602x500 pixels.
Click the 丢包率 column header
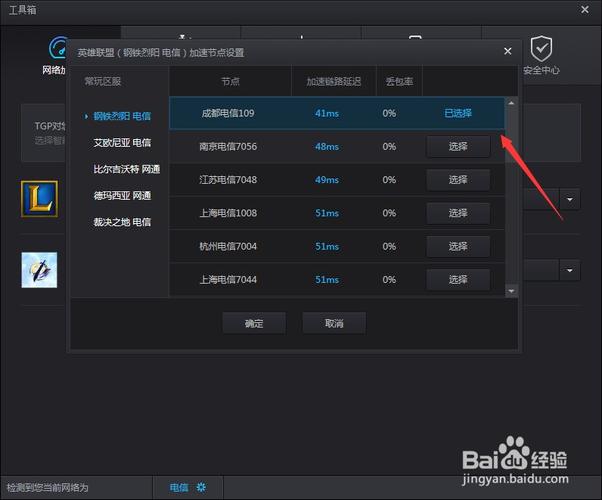click(x=399, y=81)
